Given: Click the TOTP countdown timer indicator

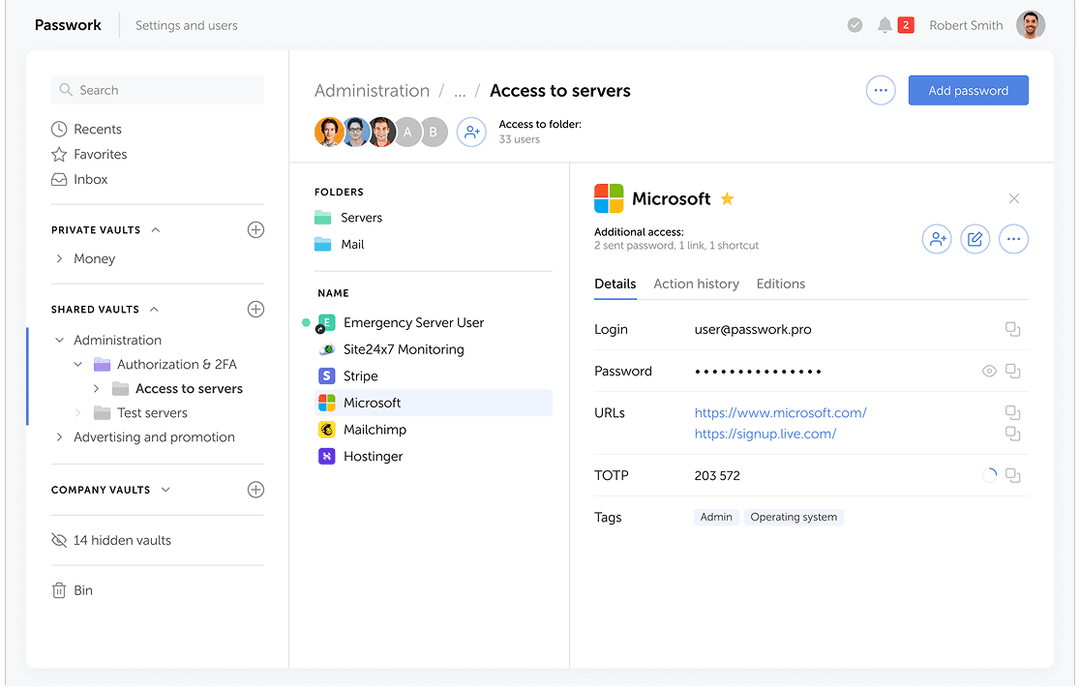Looking at the screenshot, I should click(x=988, y=475).
